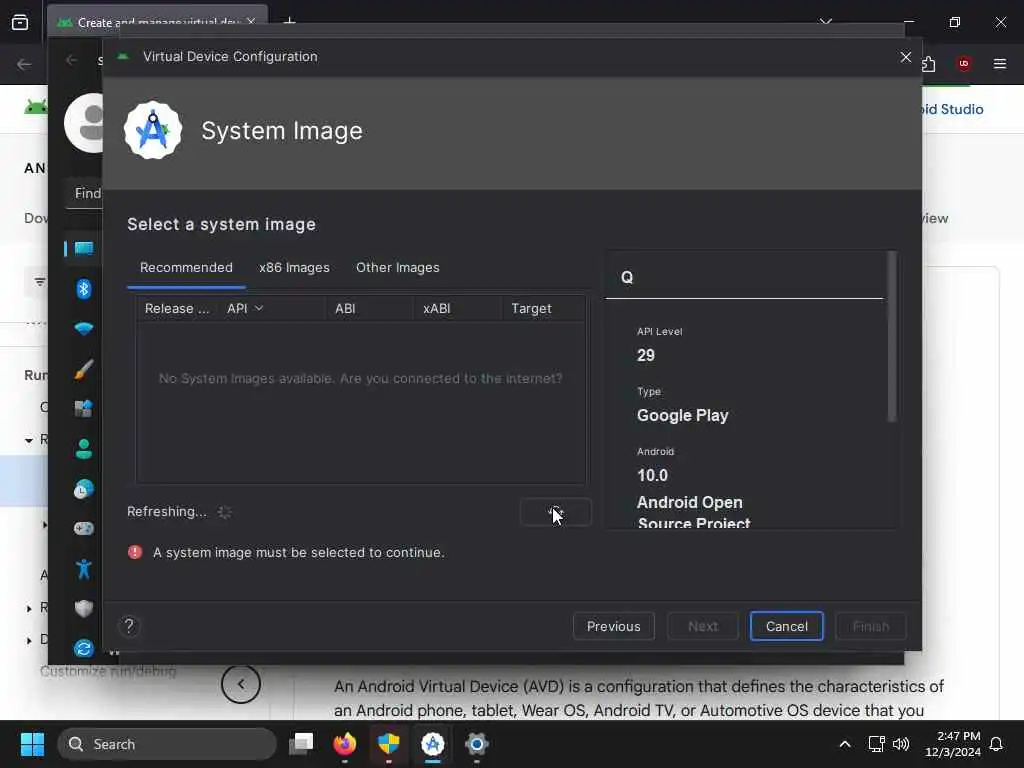Open Windows Security from the taskbar
The image size is (1024, 768).
(389, 744)
